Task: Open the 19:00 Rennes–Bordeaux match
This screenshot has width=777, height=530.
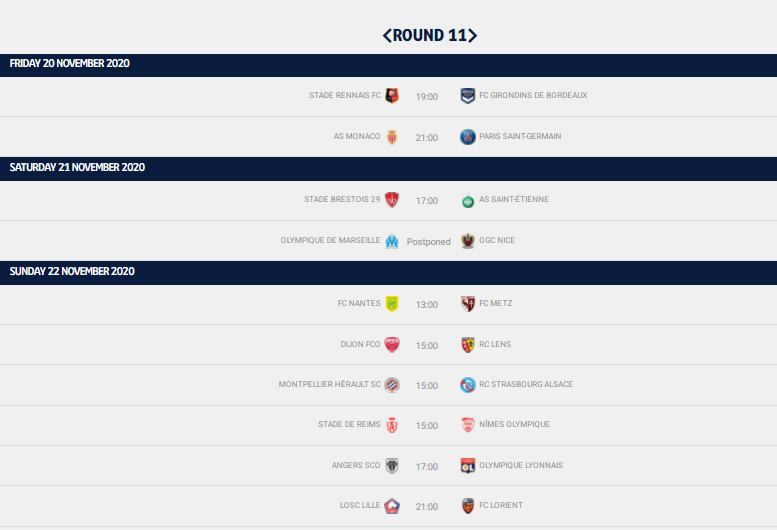Action: pyautogui.click(x=427, y=97)
